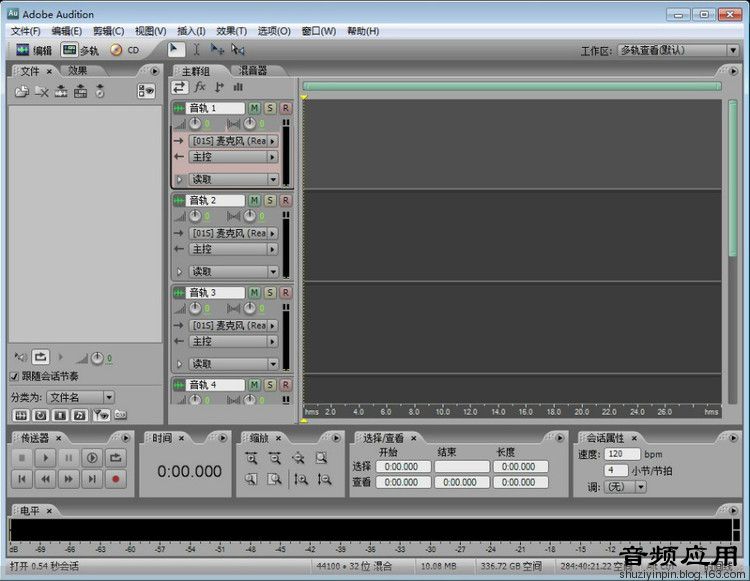Image resolution: width=750 pixels, height=581 pixels.
Task: Toggle 跟随会话节奏 checkbox
Action: point(14,376)
